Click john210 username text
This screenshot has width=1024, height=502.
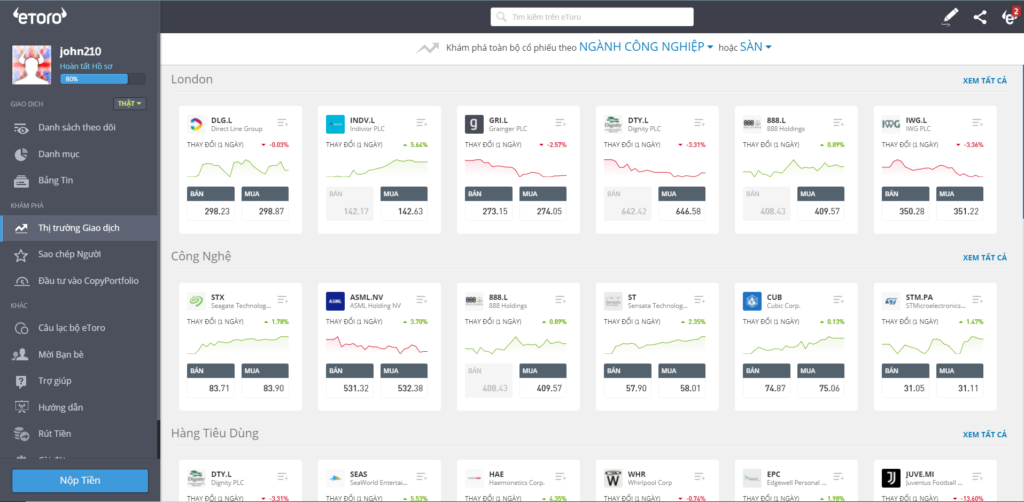[80, 52]
